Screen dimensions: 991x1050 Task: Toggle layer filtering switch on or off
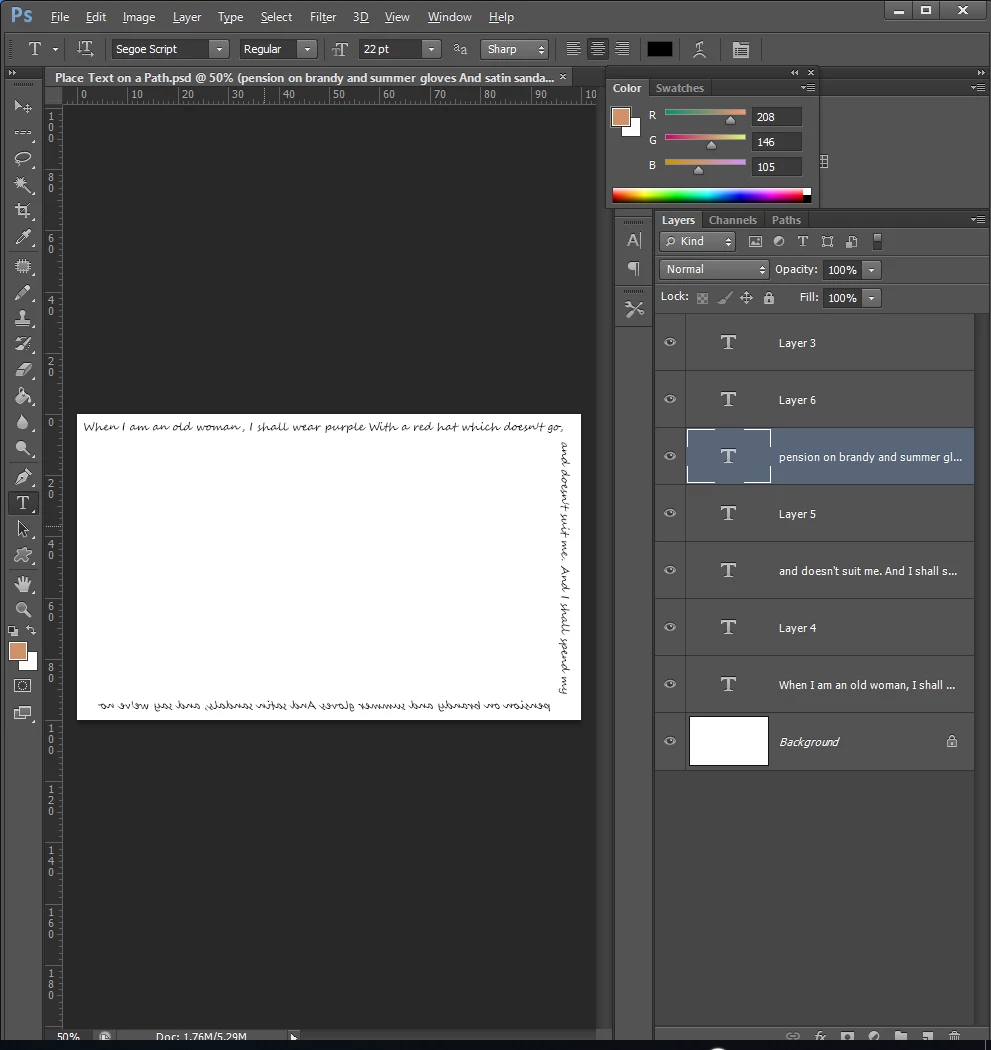point(877,242)
